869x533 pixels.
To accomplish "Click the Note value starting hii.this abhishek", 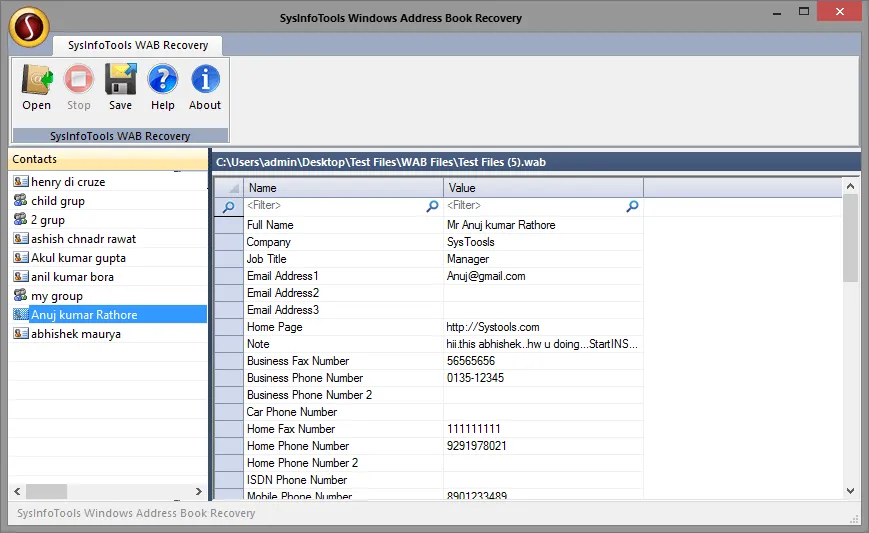I will [542, 344].
